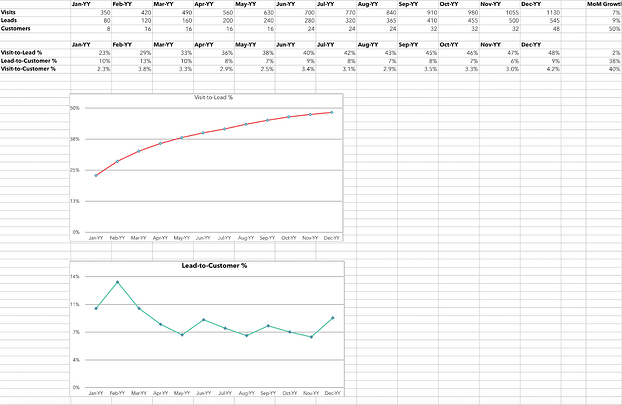Click the Dec-YY Visits value 1130
This screenshot has width=622, height=405.
point(550,12)
